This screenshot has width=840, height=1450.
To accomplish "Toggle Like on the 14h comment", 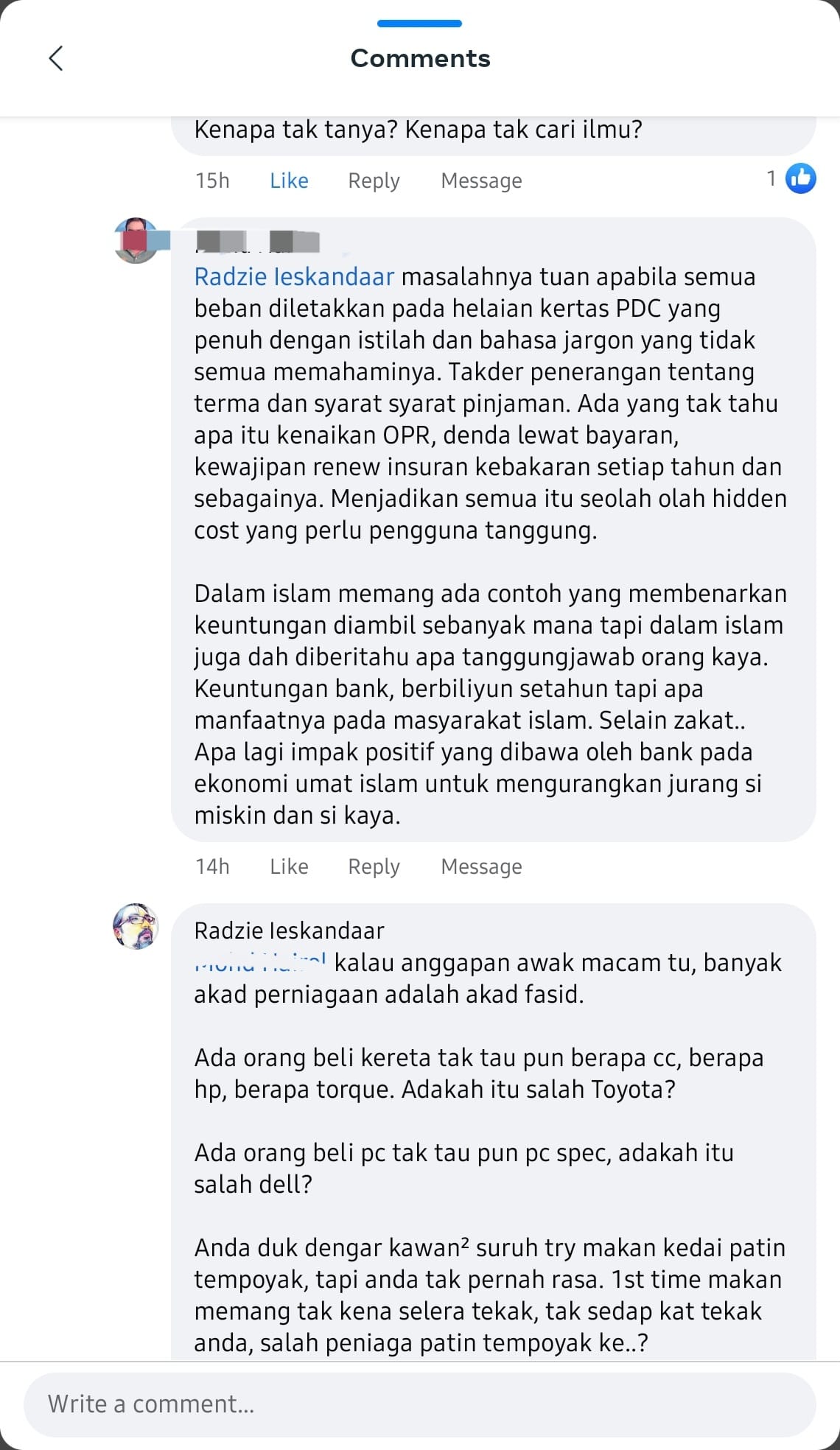I will 289,866.
